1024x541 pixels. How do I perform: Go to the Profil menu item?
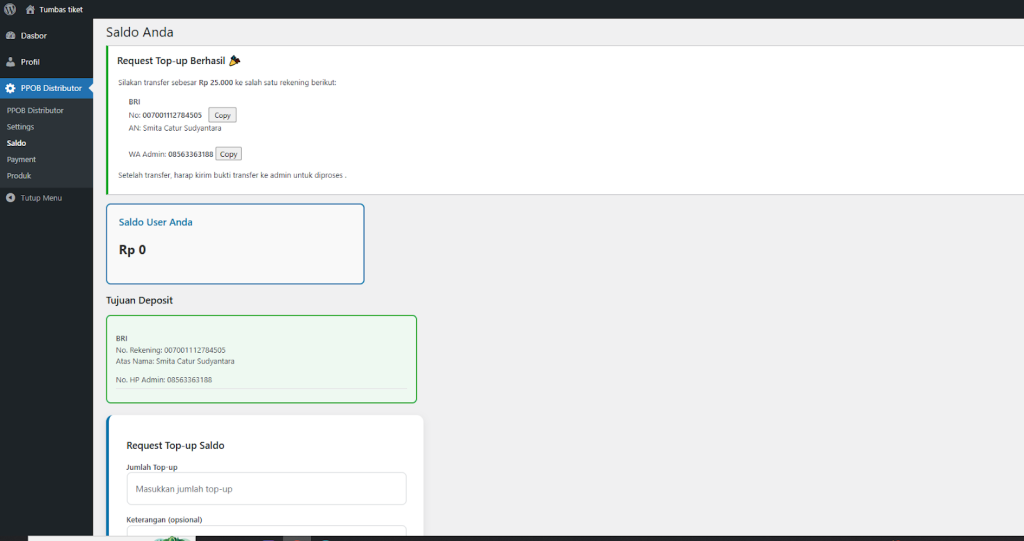pyautogui.click(x=32, y=62)
